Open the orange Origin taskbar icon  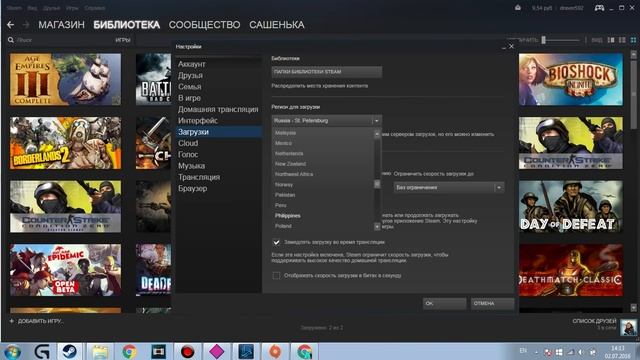tap(275, 351)
